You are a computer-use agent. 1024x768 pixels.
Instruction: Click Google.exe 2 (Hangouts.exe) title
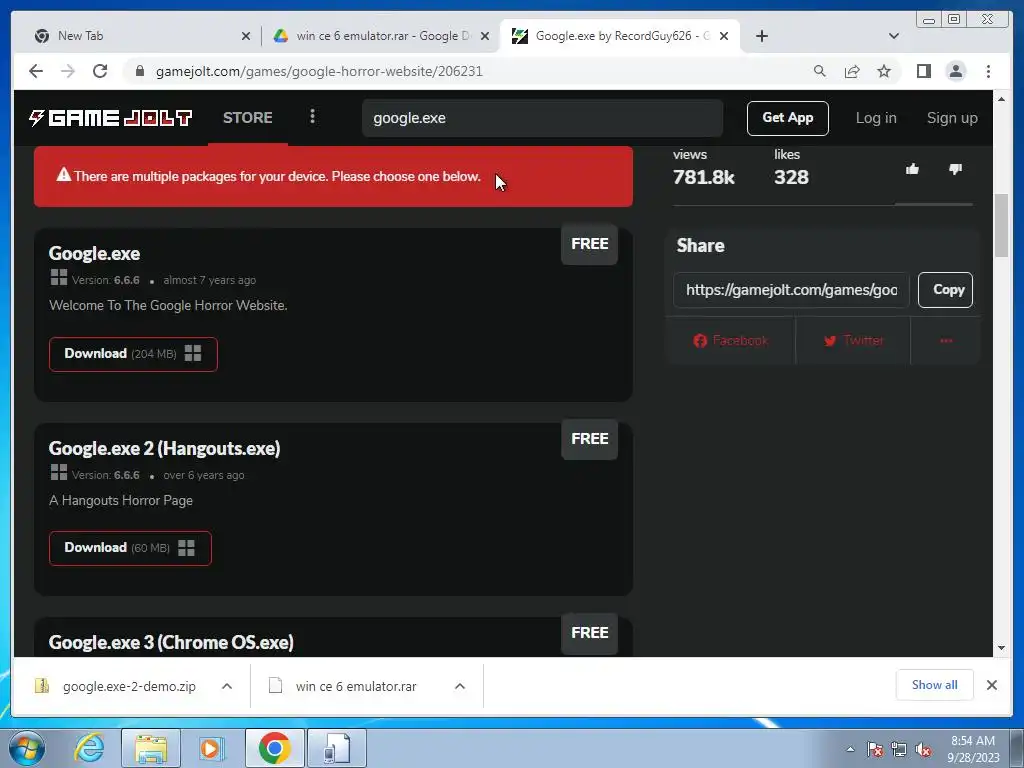click(165, 449)
